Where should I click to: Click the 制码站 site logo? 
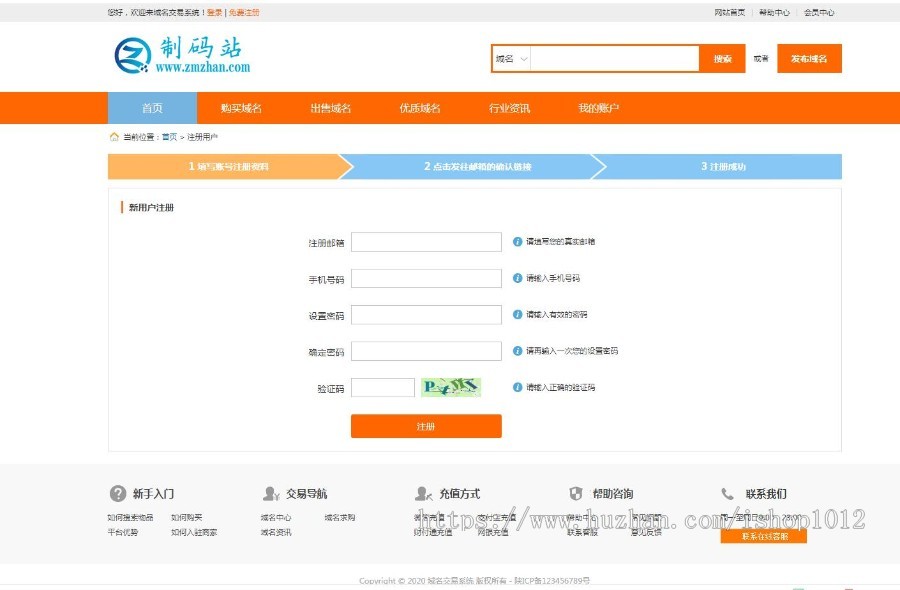[x=180, y=55]
